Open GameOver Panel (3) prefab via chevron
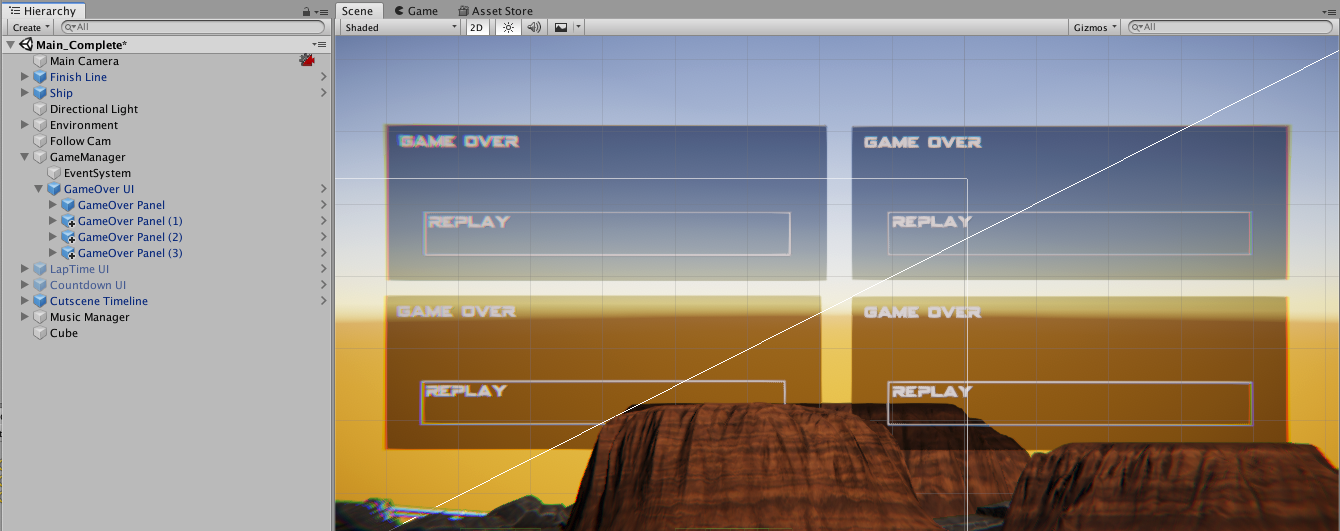 click(x=323, y=253)
